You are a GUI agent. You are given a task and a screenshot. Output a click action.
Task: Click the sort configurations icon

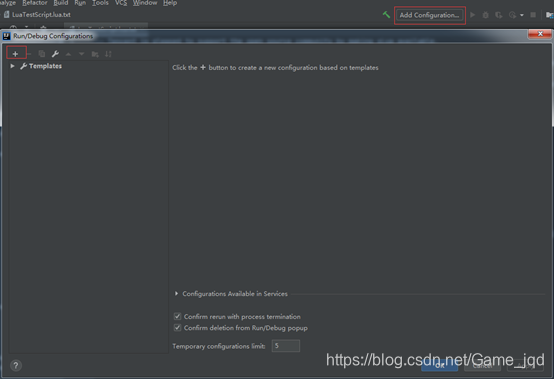(108, 54)
